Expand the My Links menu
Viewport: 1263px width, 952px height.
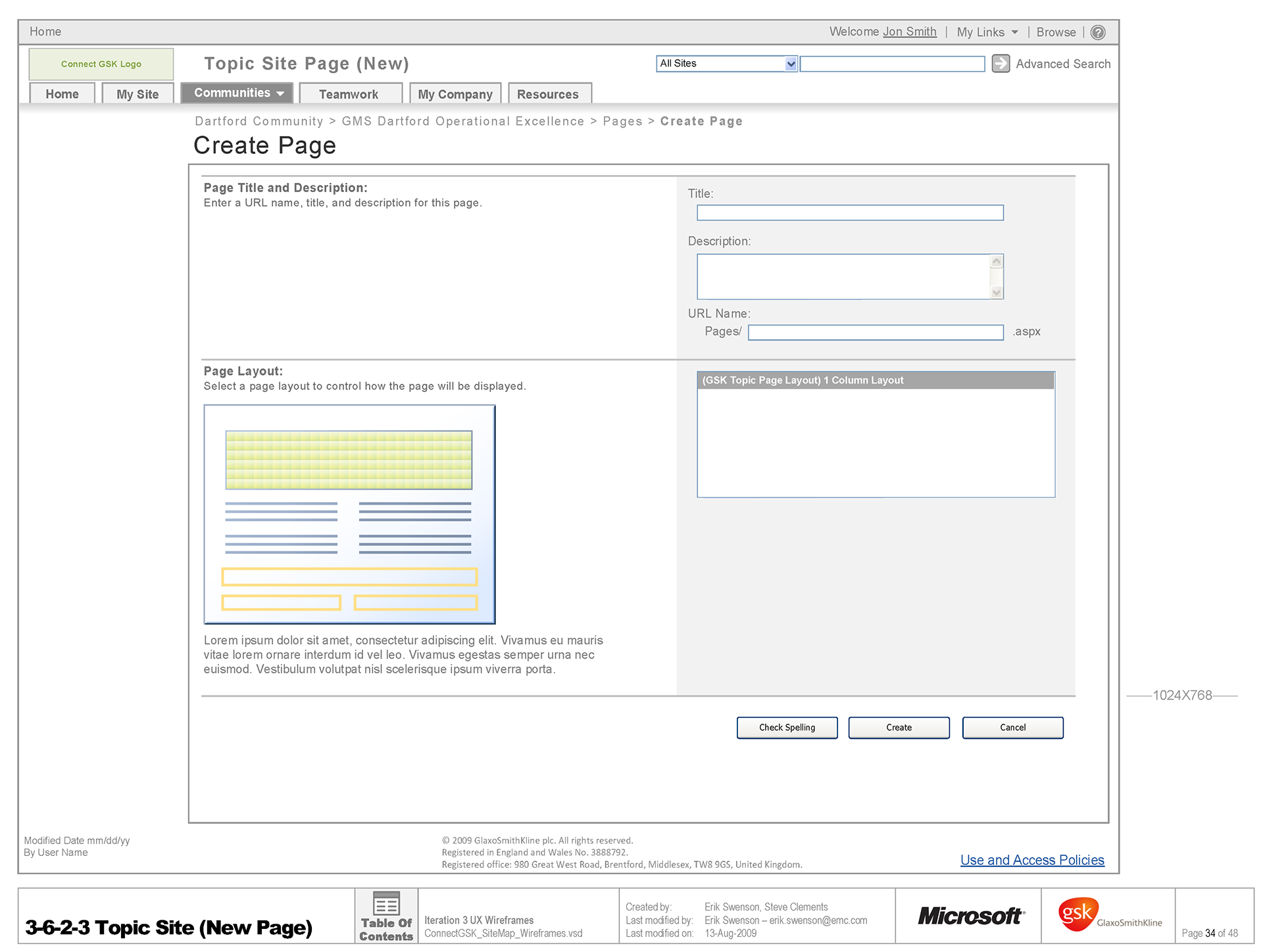coord(987,32)
